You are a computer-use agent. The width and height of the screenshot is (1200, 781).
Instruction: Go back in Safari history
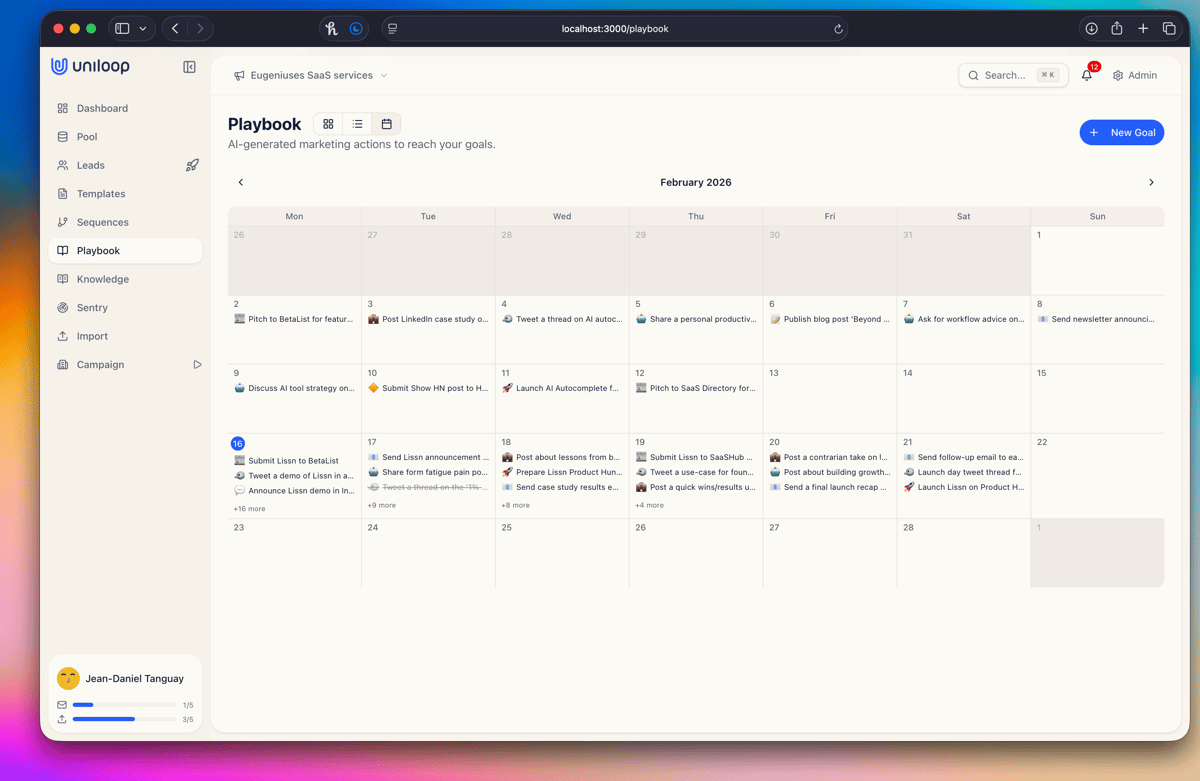(x=175, y=29)
